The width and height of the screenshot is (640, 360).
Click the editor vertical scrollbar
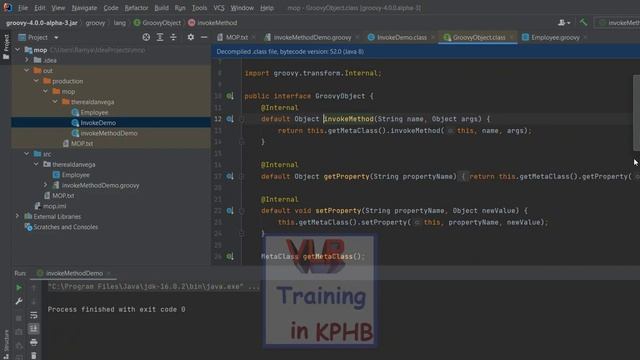pyautogui.click(x=636, y=113)
